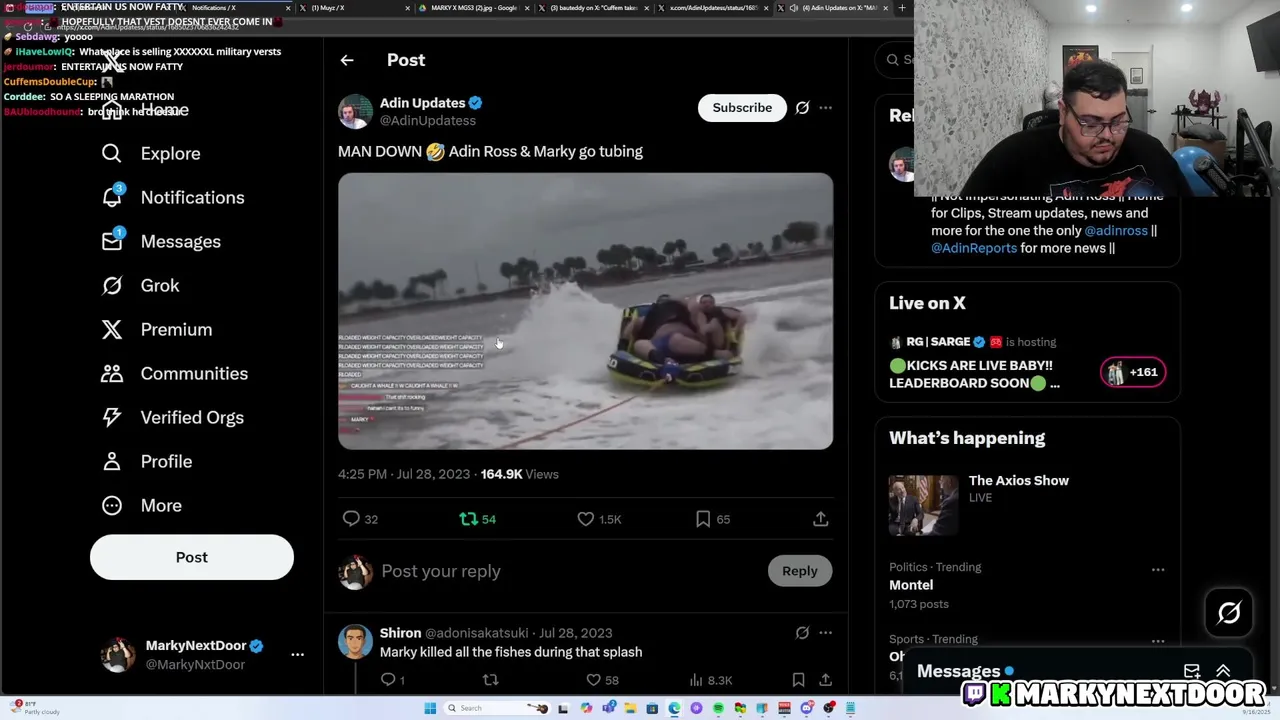The height and width of the screenshot is (720, 1280).
Task: Click the Messages envelope icon
Action: tap(112, 241)
